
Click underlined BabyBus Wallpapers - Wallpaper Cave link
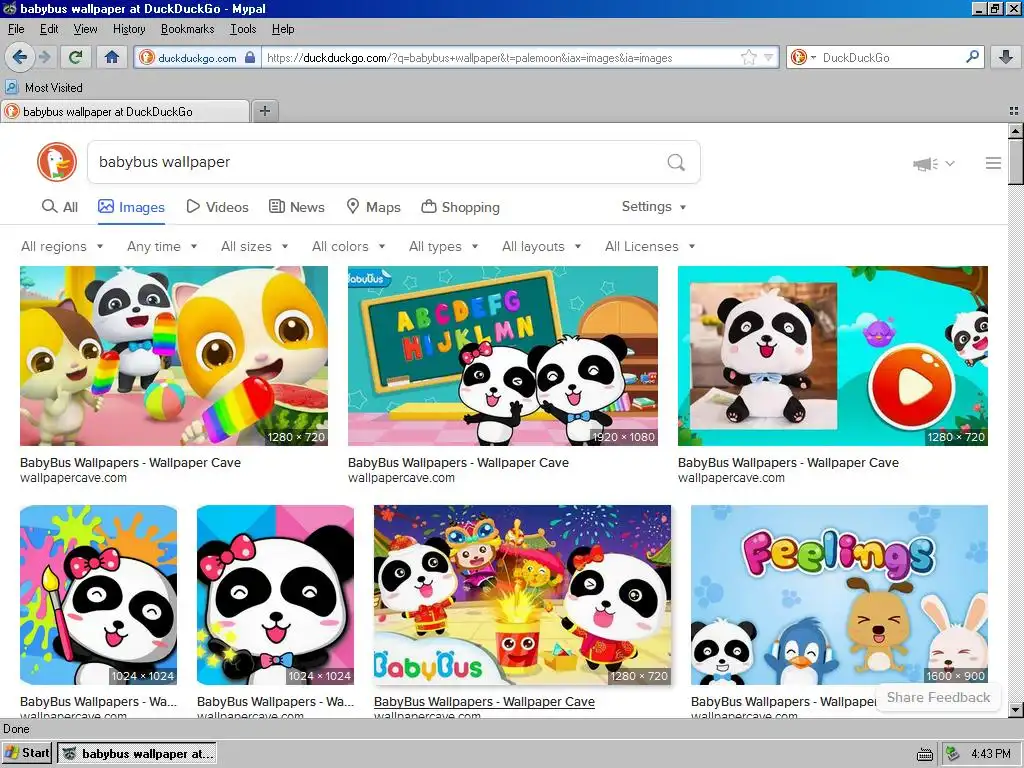pos(485,701)
